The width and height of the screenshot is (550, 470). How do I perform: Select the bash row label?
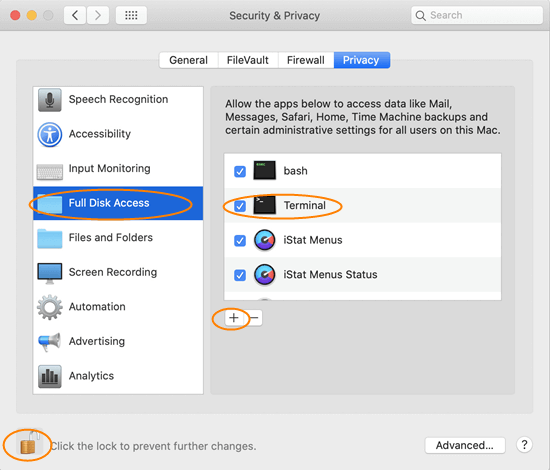pos(296,171)
